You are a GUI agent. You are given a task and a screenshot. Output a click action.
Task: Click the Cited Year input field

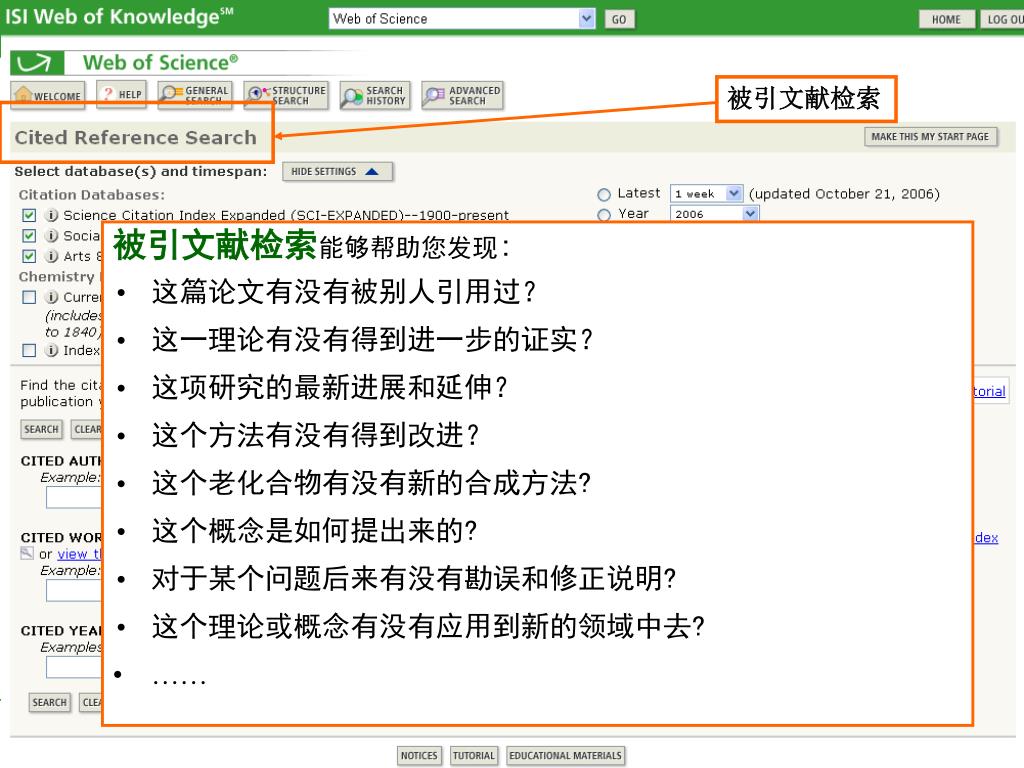[x=74, y=667]
